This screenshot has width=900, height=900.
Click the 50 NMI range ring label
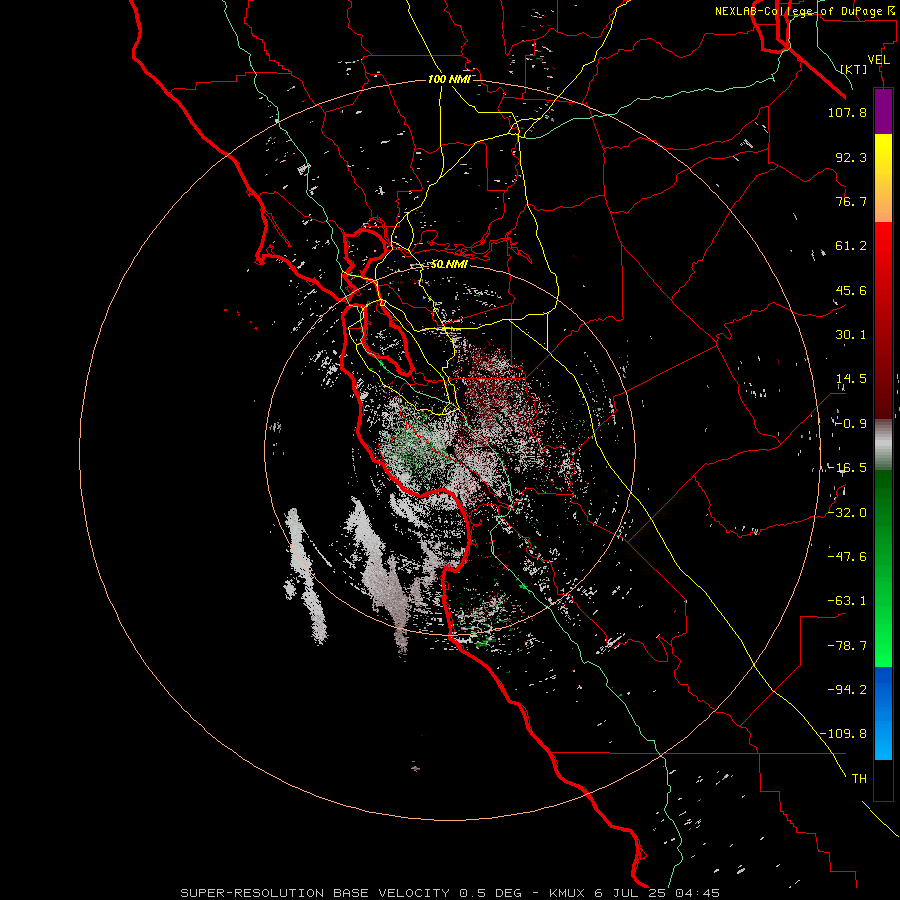[x=449, y=265]
